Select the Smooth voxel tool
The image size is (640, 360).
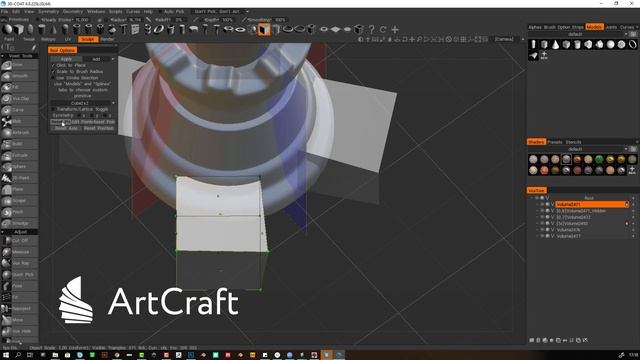(x=20, y=76)
